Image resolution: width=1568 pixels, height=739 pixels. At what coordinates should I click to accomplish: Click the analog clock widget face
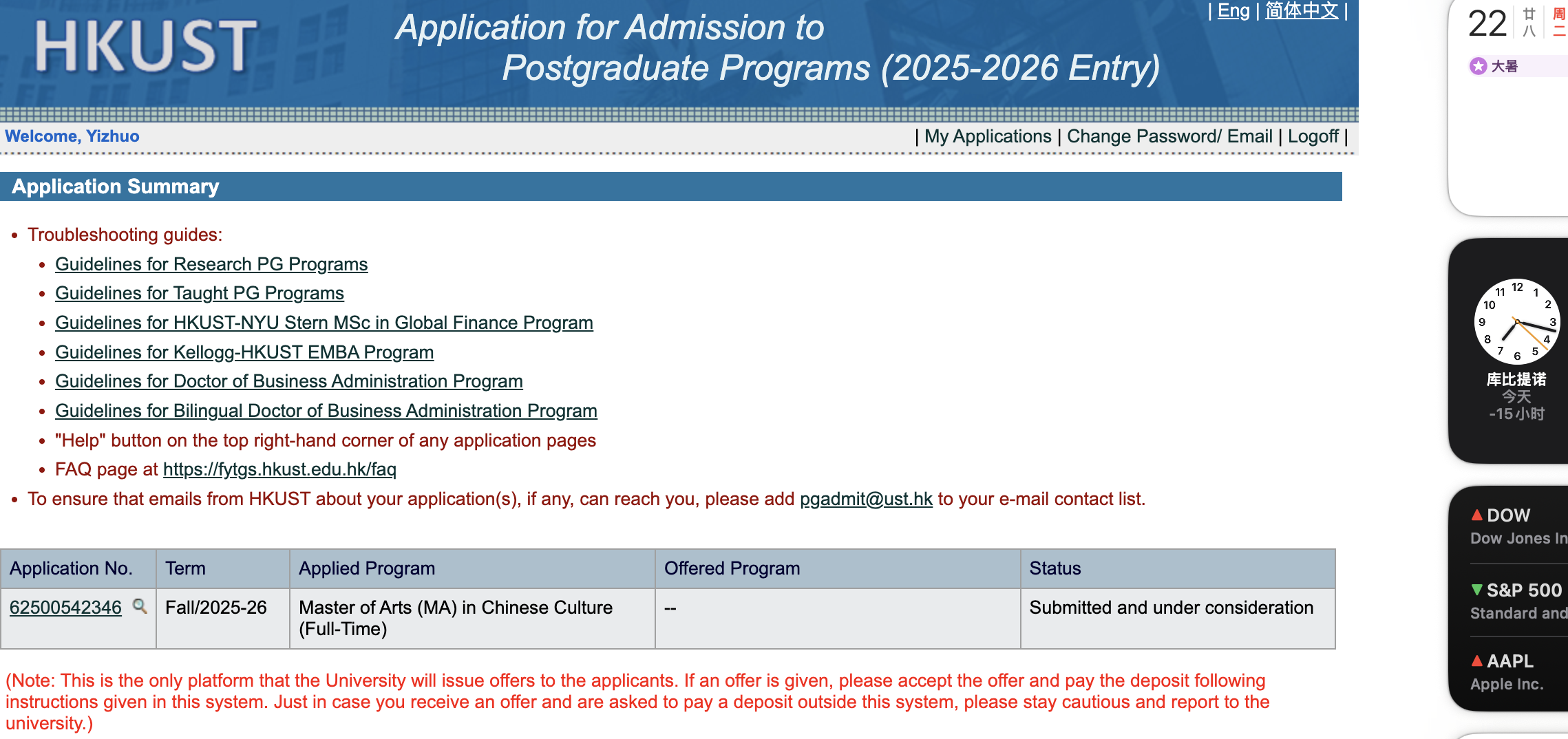point(1516,321)
